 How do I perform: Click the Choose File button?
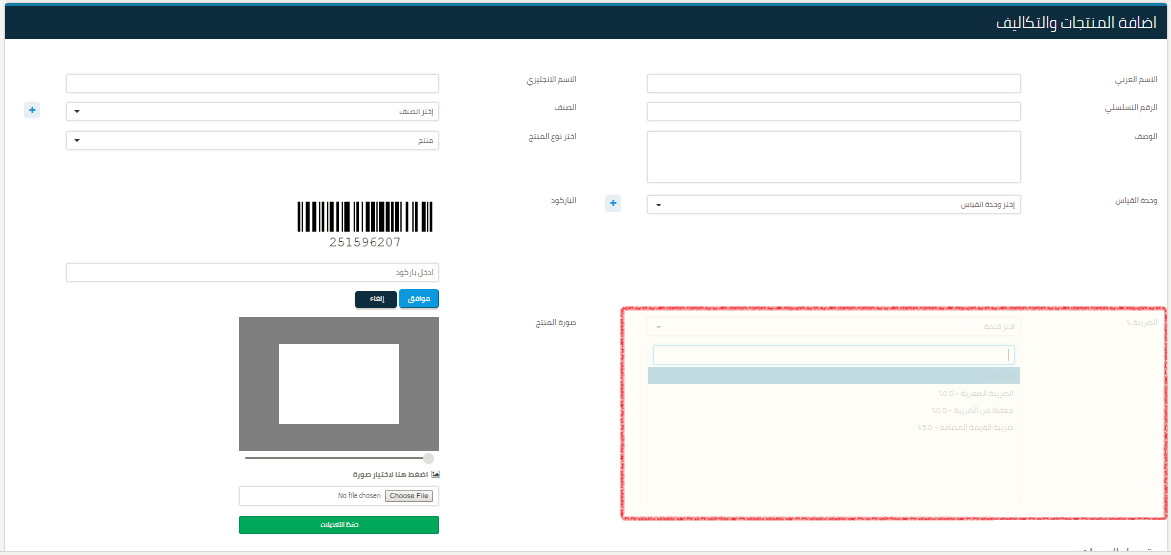409,496
